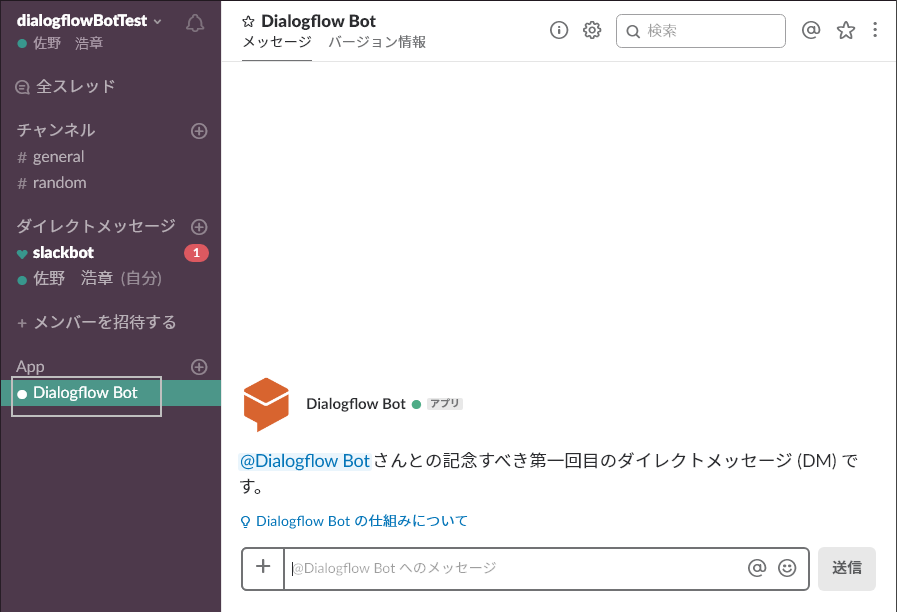Attach content with the plus in message box

tap(262, 568)
